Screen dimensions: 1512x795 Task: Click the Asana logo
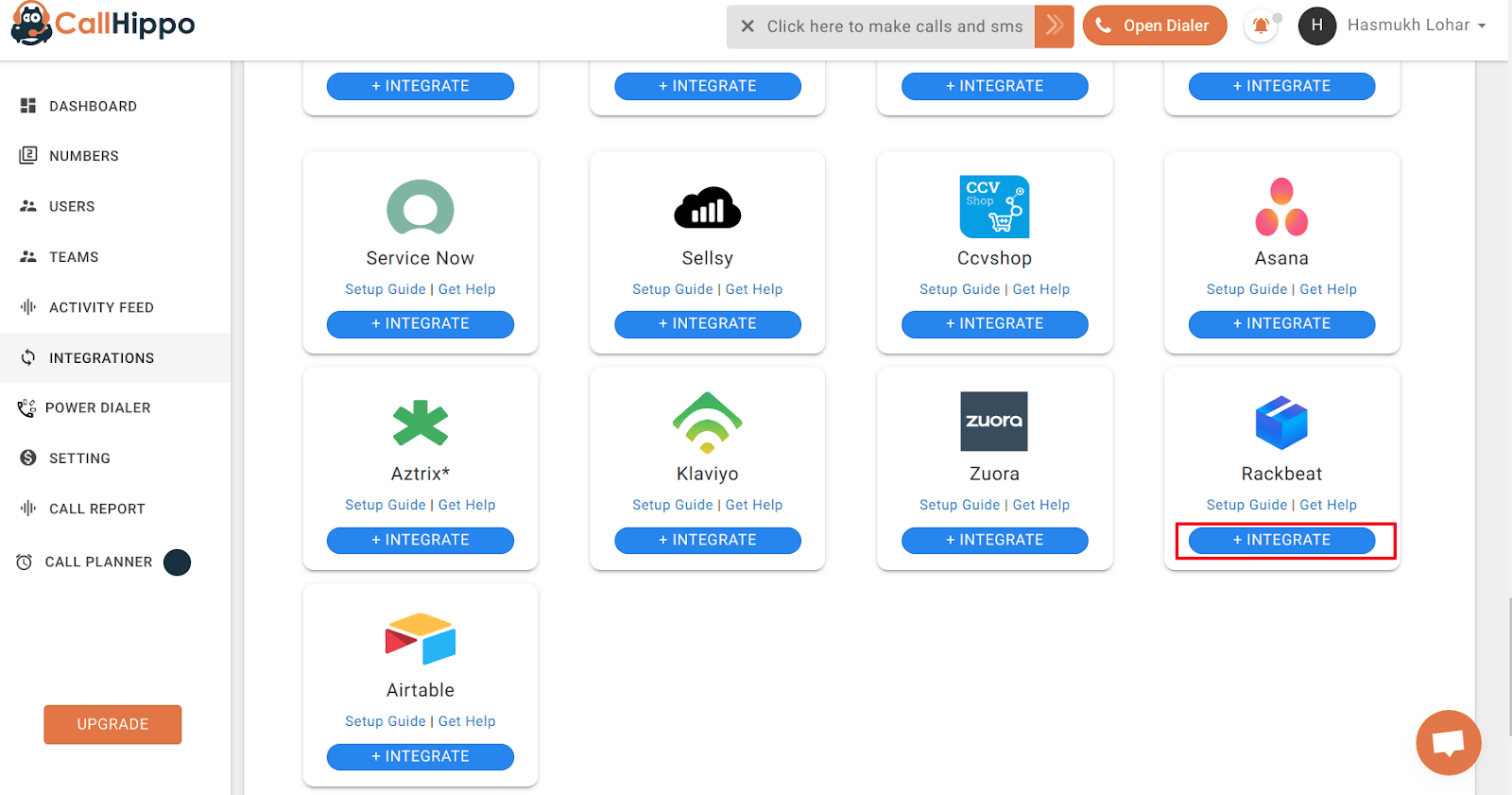1281,207
